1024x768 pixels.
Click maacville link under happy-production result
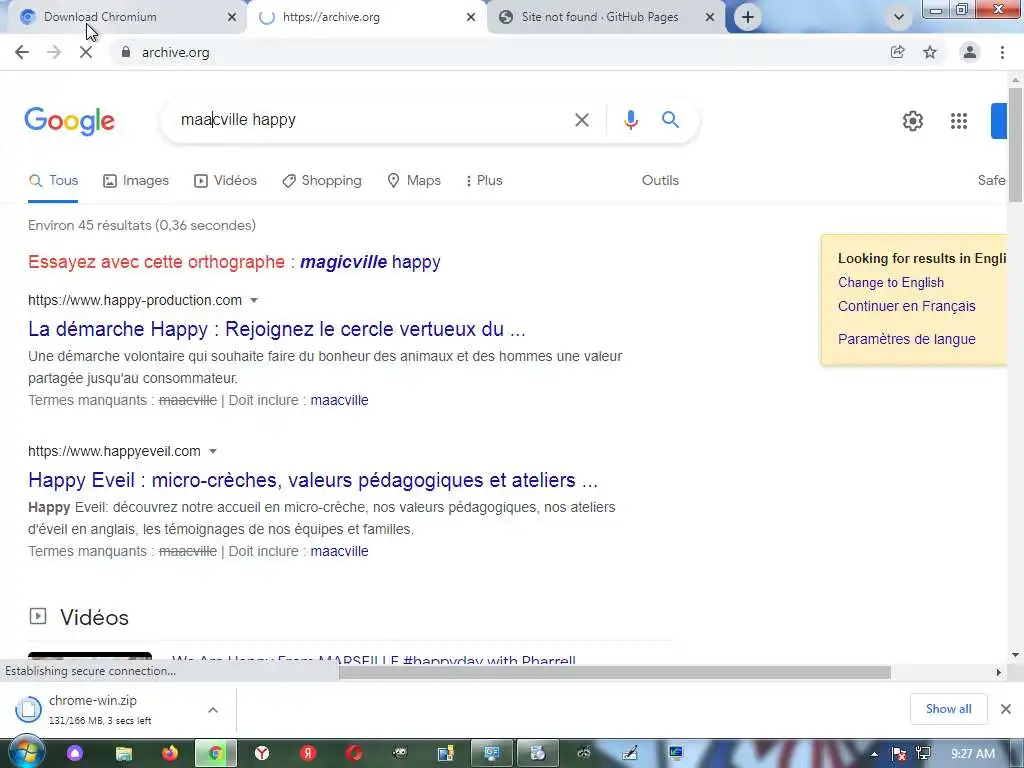pyautogui.click(x=339, y=400)
